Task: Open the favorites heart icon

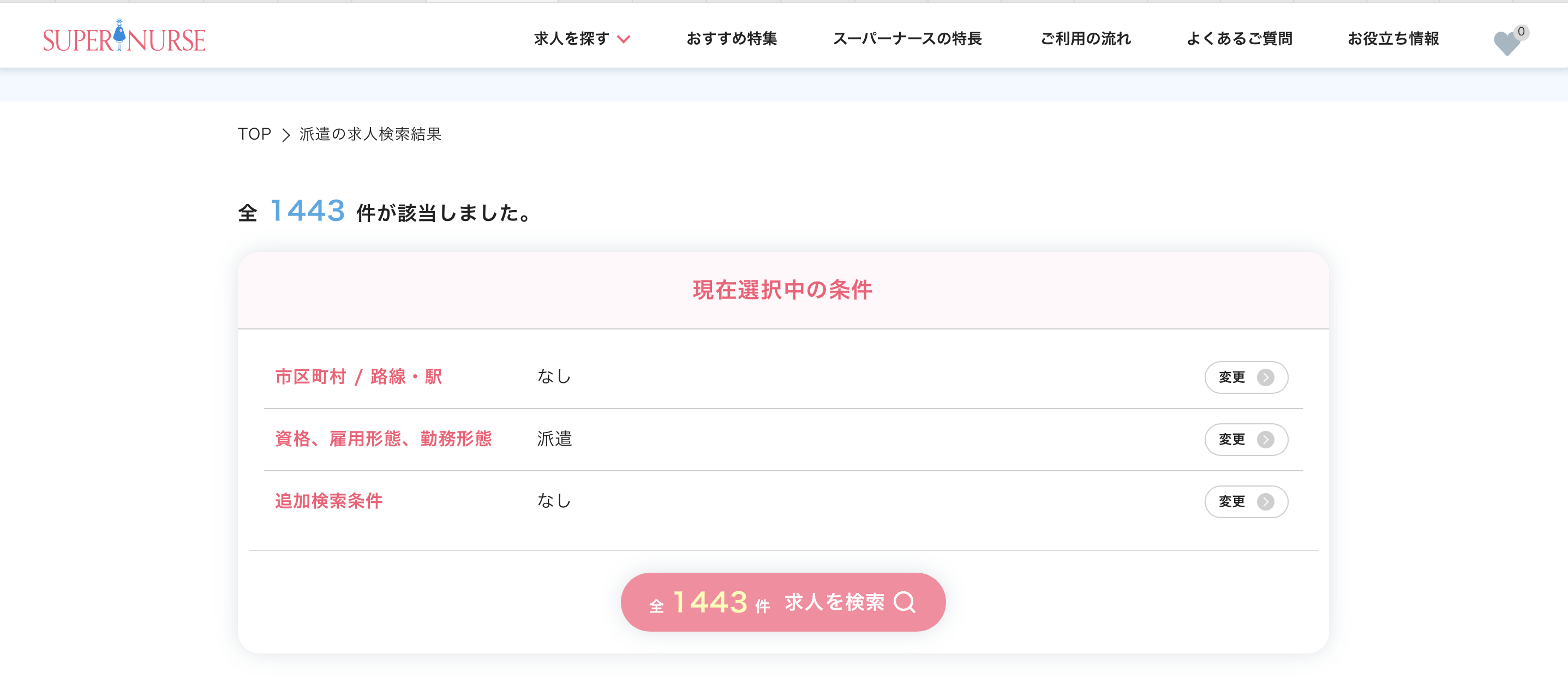Action: [x=1506, y=43]
